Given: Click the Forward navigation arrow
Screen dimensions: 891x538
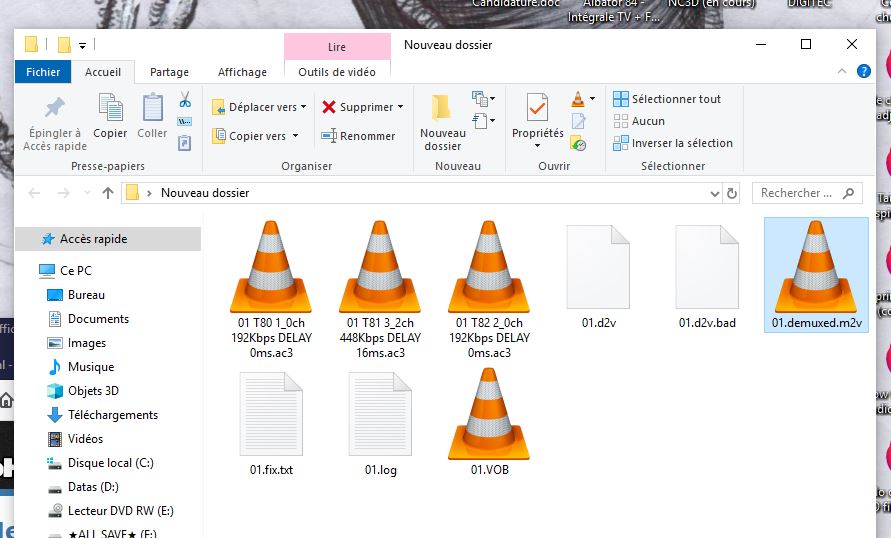Looking at the screenshot, I should click(64, 193).
